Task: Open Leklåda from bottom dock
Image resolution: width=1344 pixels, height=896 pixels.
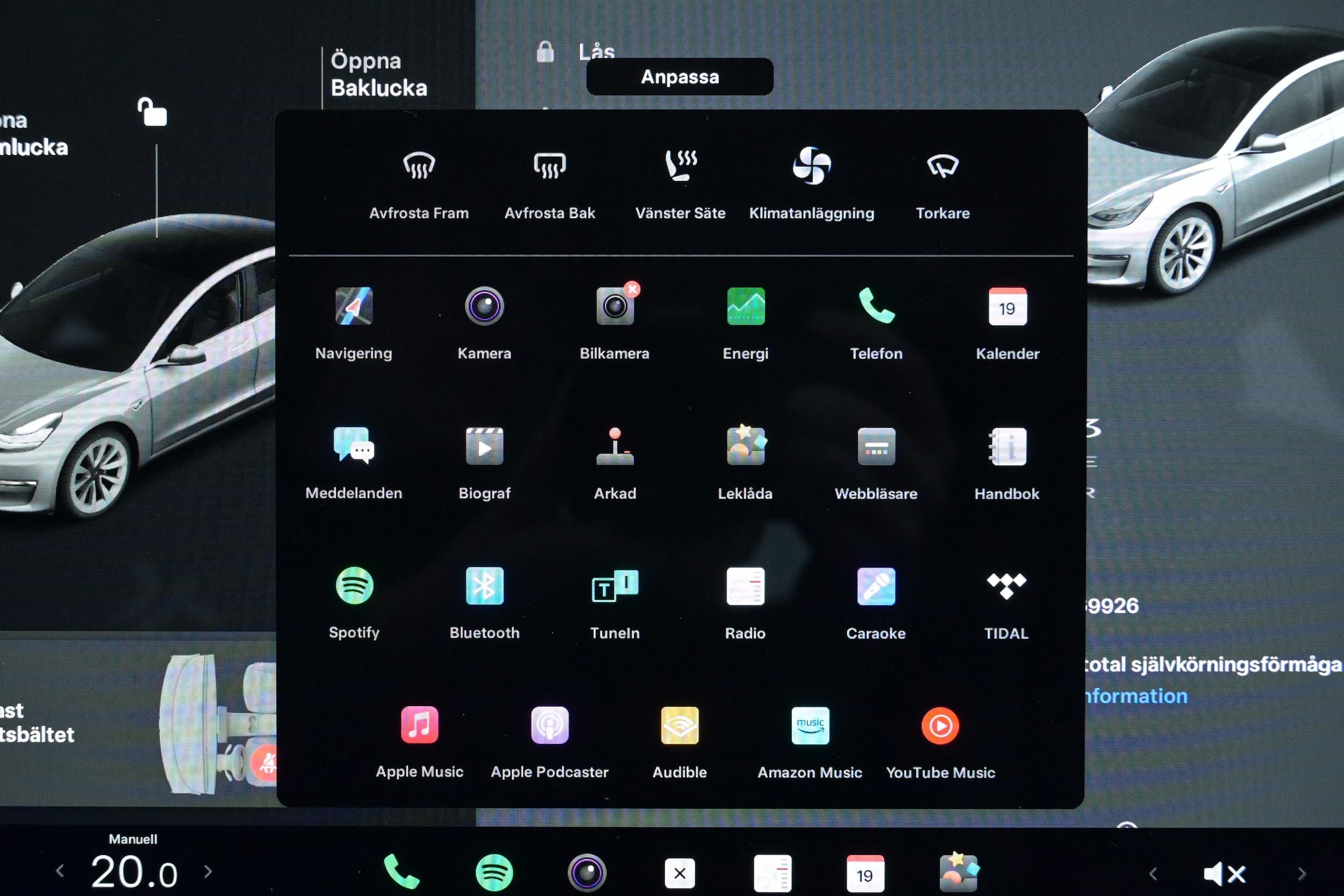Action: pos(959,872)
